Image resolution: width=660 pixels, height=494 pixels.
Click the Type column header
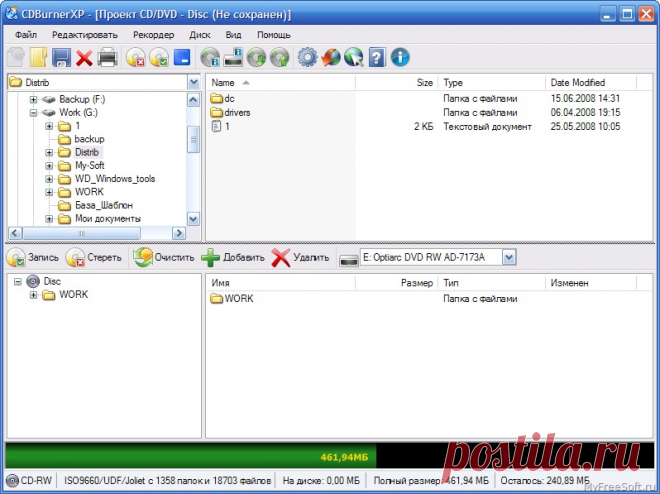pyautogui.click(x=492, y=82)
